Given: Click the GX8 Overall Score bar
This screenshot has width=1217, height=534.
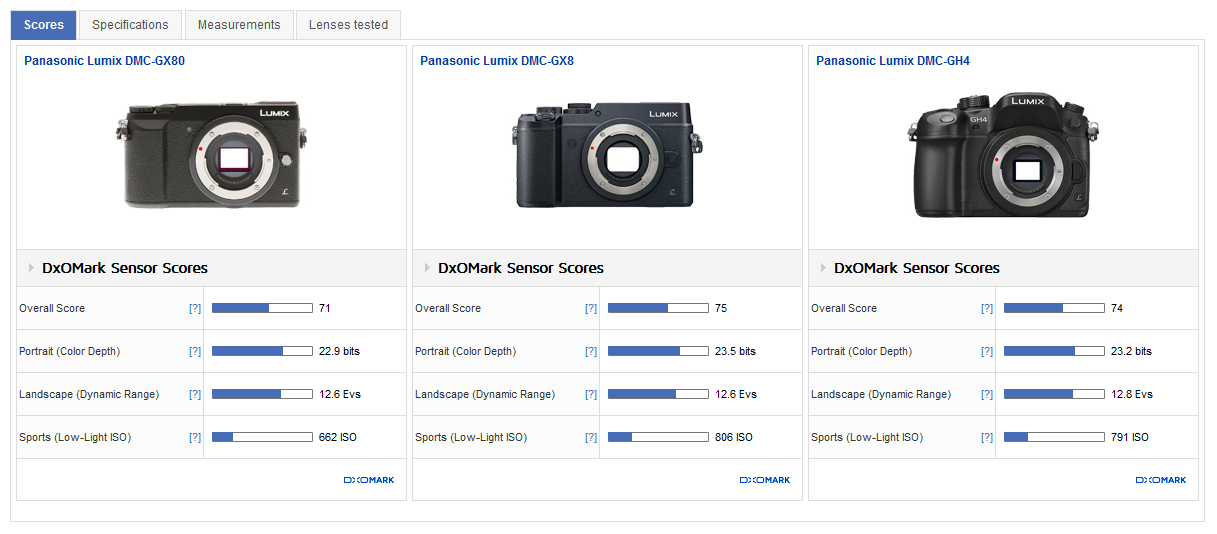Looking at the screenshot, I should (658, 308).
